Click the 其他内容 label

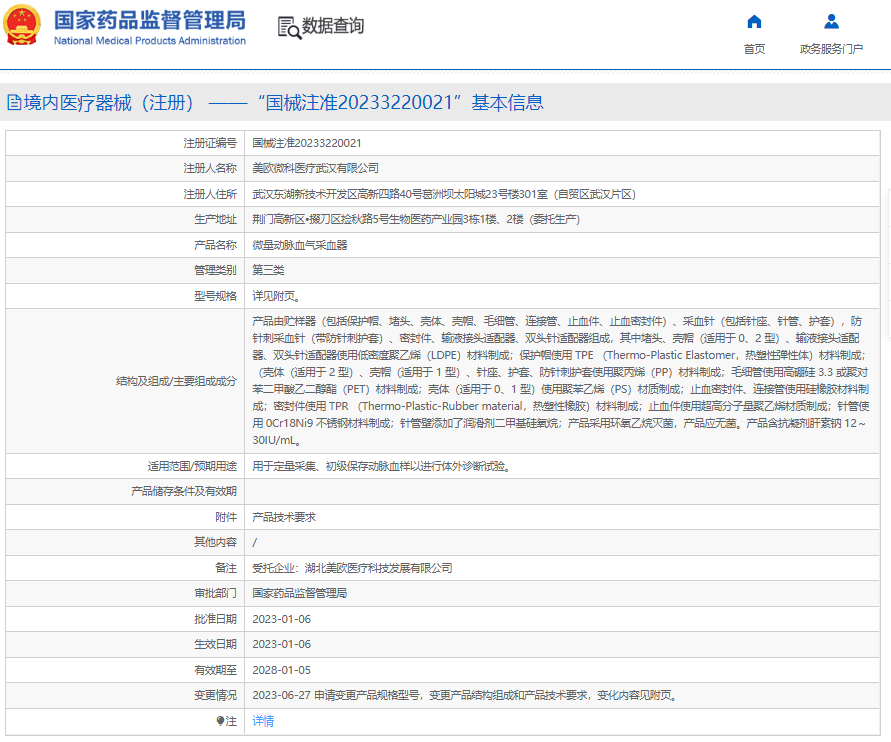click(x=215, y=542)
